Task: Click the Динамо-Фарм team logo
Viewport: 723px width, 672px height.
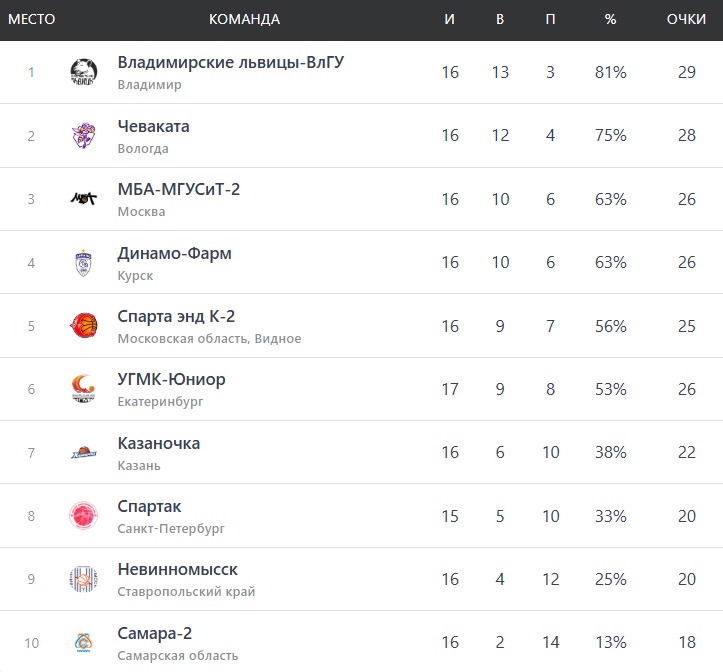Action: (x=84, y=263)
